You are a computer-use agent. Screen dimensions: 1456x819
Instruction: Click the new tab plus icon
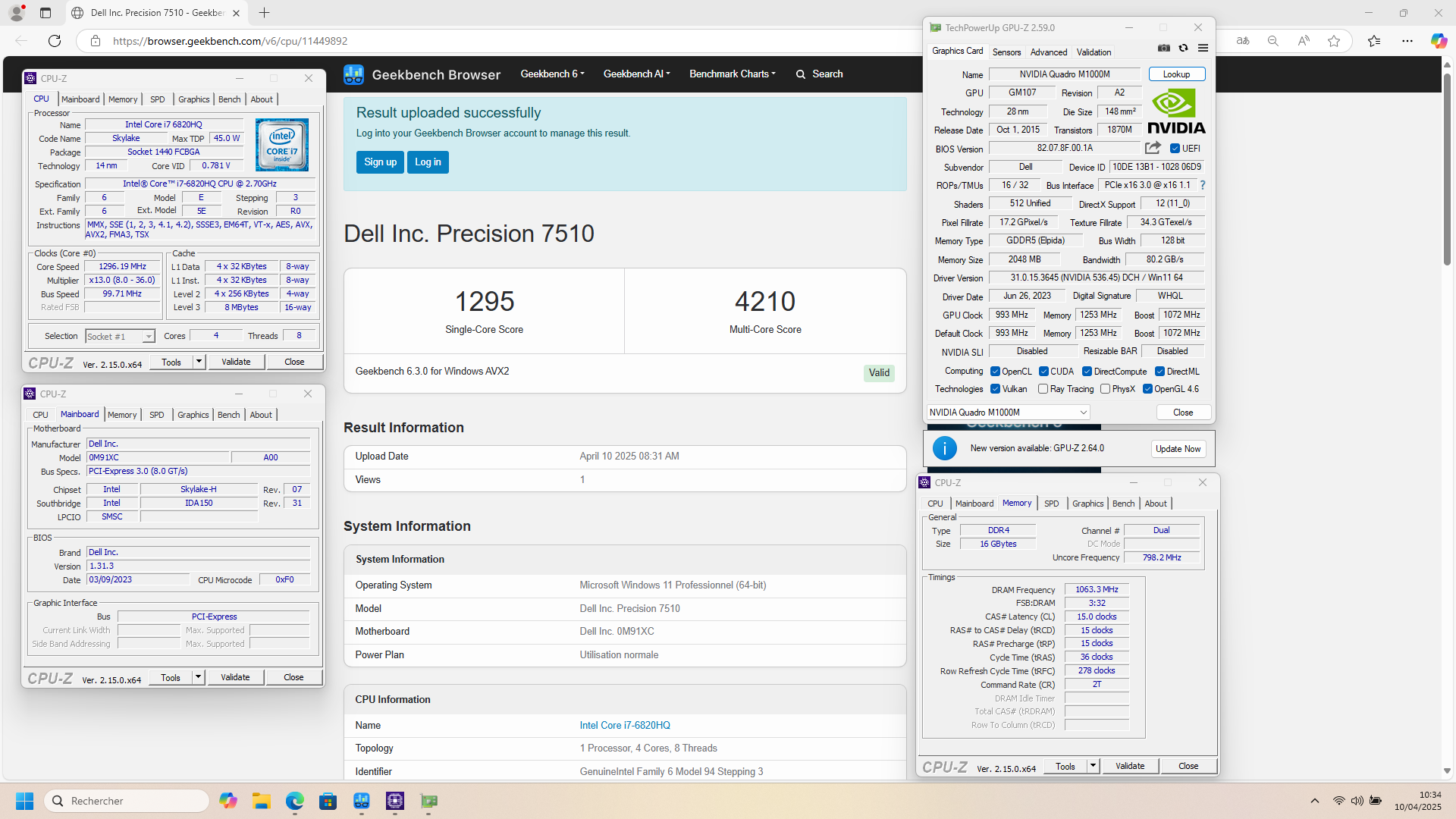pyautogui.click(x=264, y=13)
